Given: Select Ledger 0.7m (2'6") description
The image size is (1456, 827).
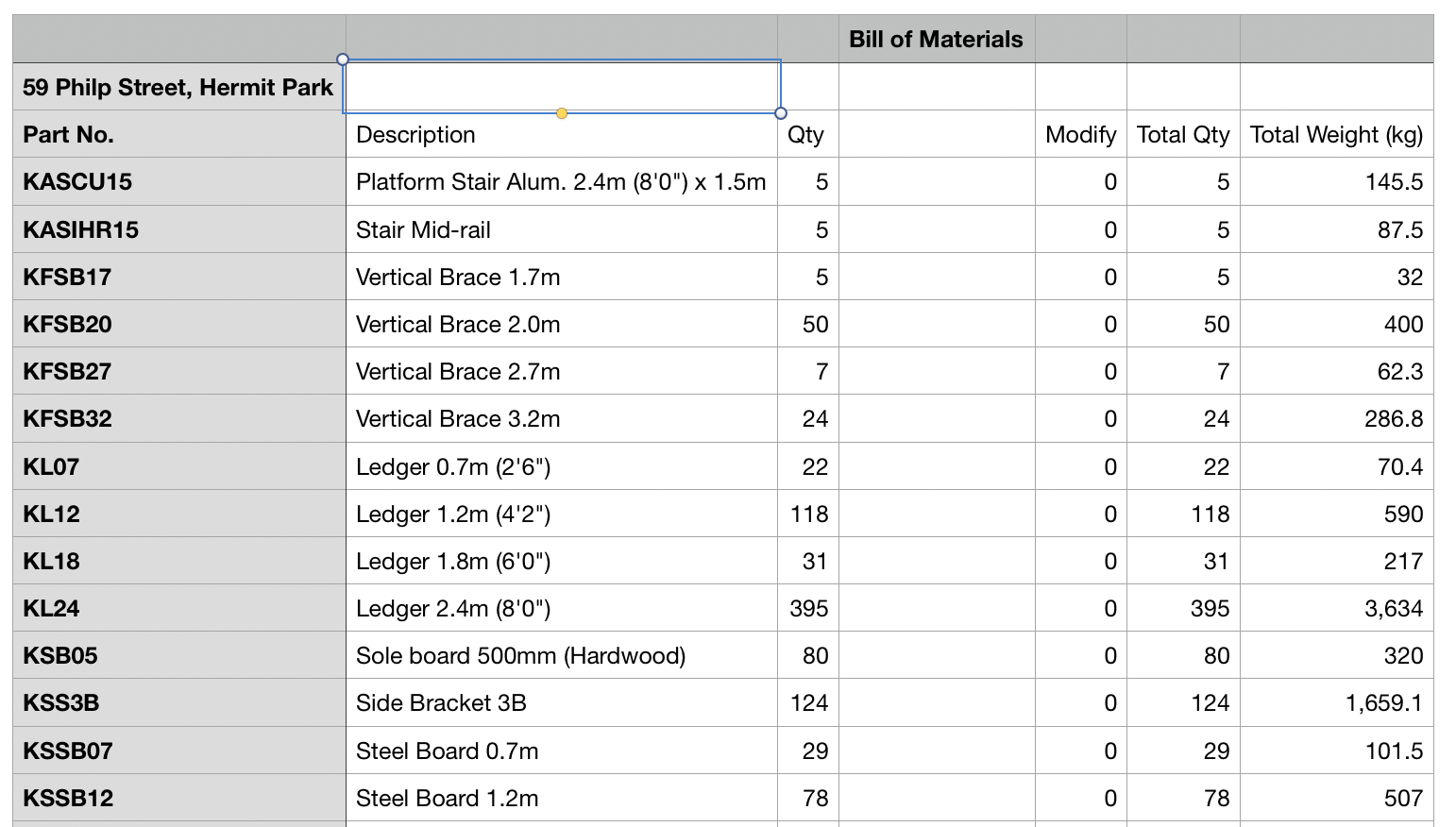Looking at the screenshot, I should [x=562, y=466].
